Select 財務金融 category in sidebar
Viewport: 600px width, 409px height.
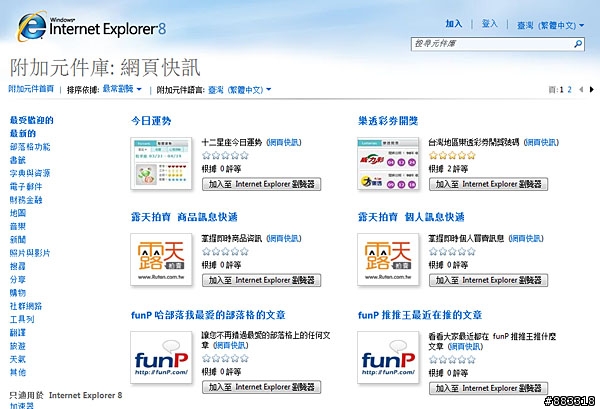click(26, 200)
